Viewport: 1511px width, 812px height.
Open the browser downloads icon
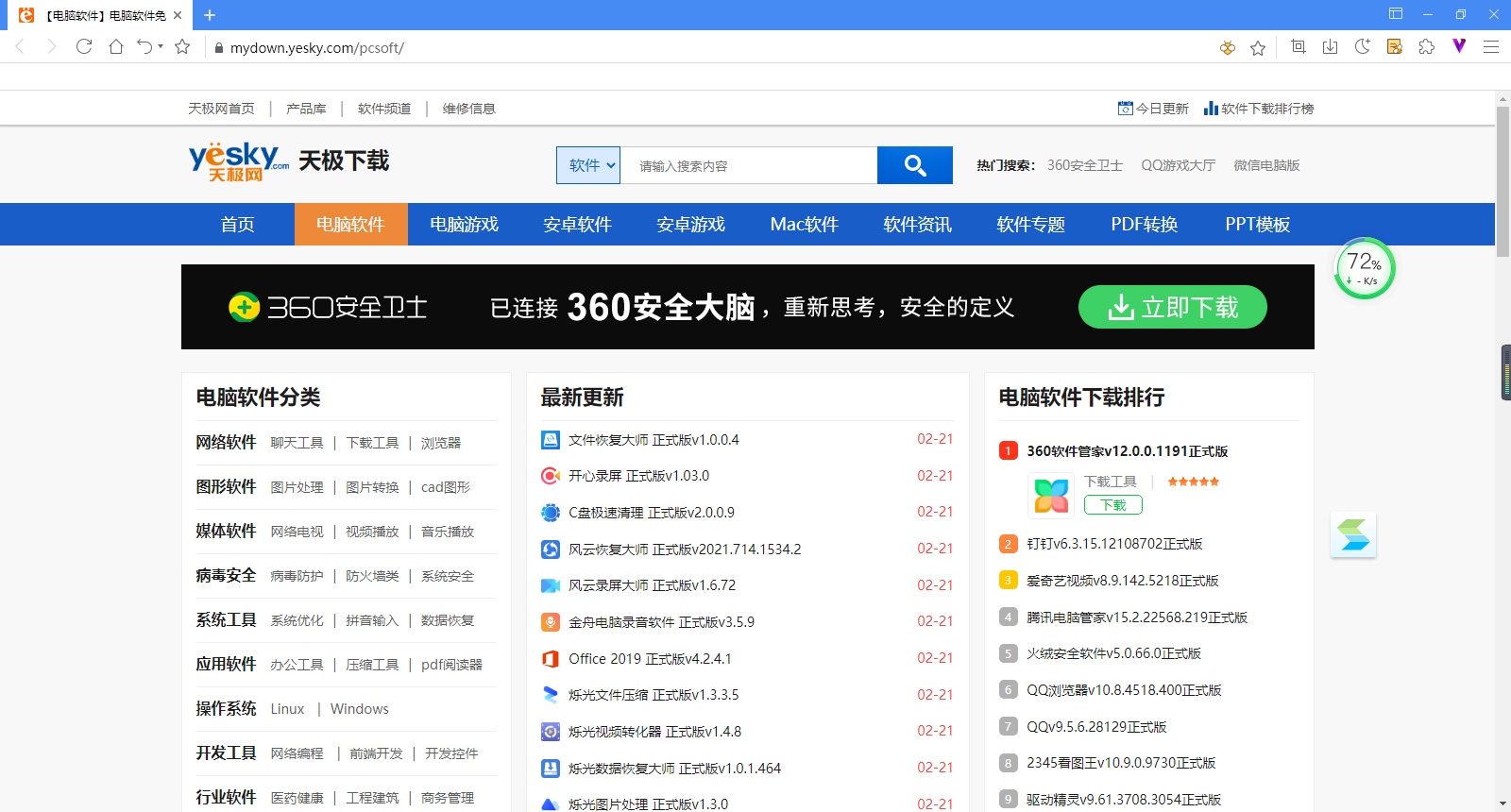(1330, 46)
